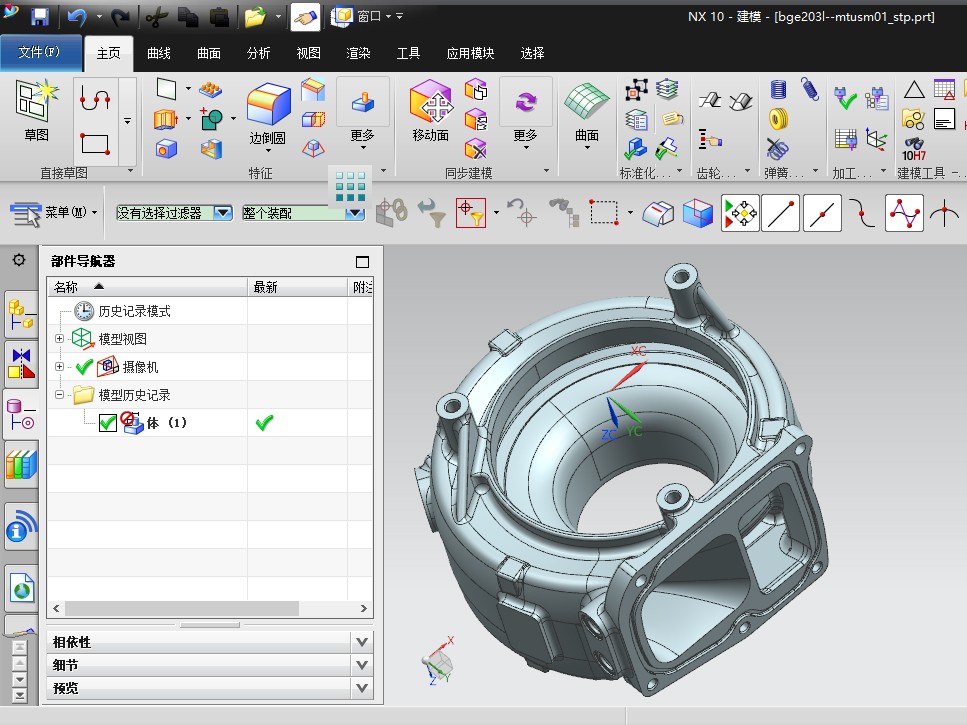Open the Reuse Library books icon

[20, 464]
